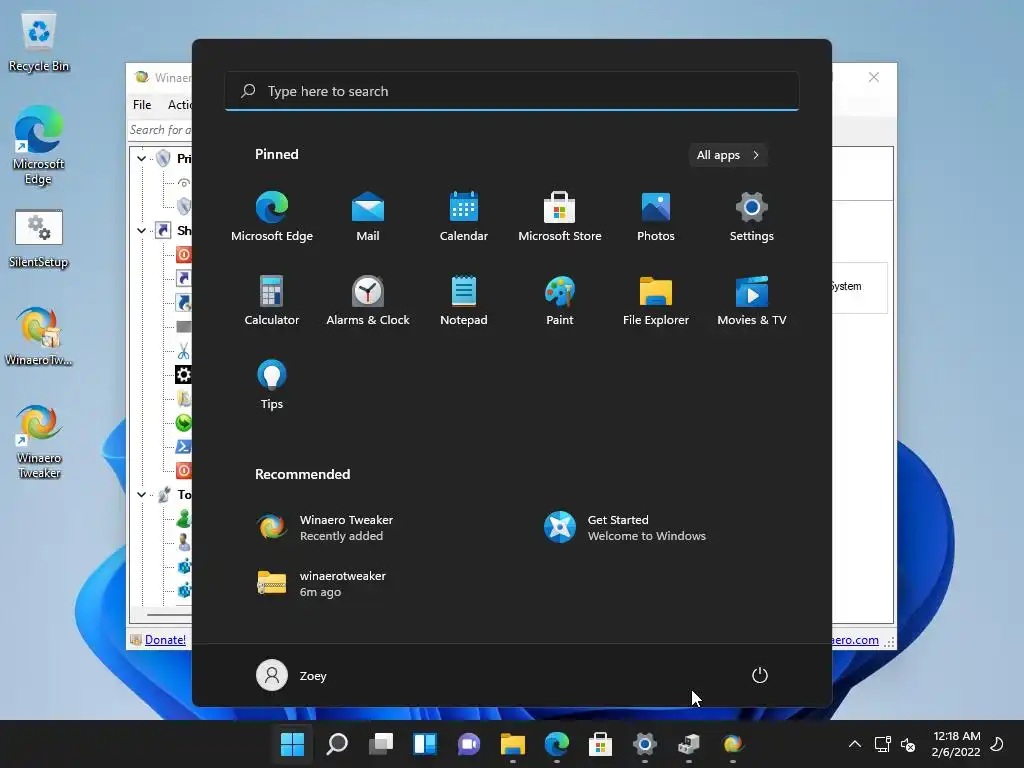Click the winaero.com link in status bar
This screenshot has height=768, width=1024.
pyautogui.click(x=856, y=640)
